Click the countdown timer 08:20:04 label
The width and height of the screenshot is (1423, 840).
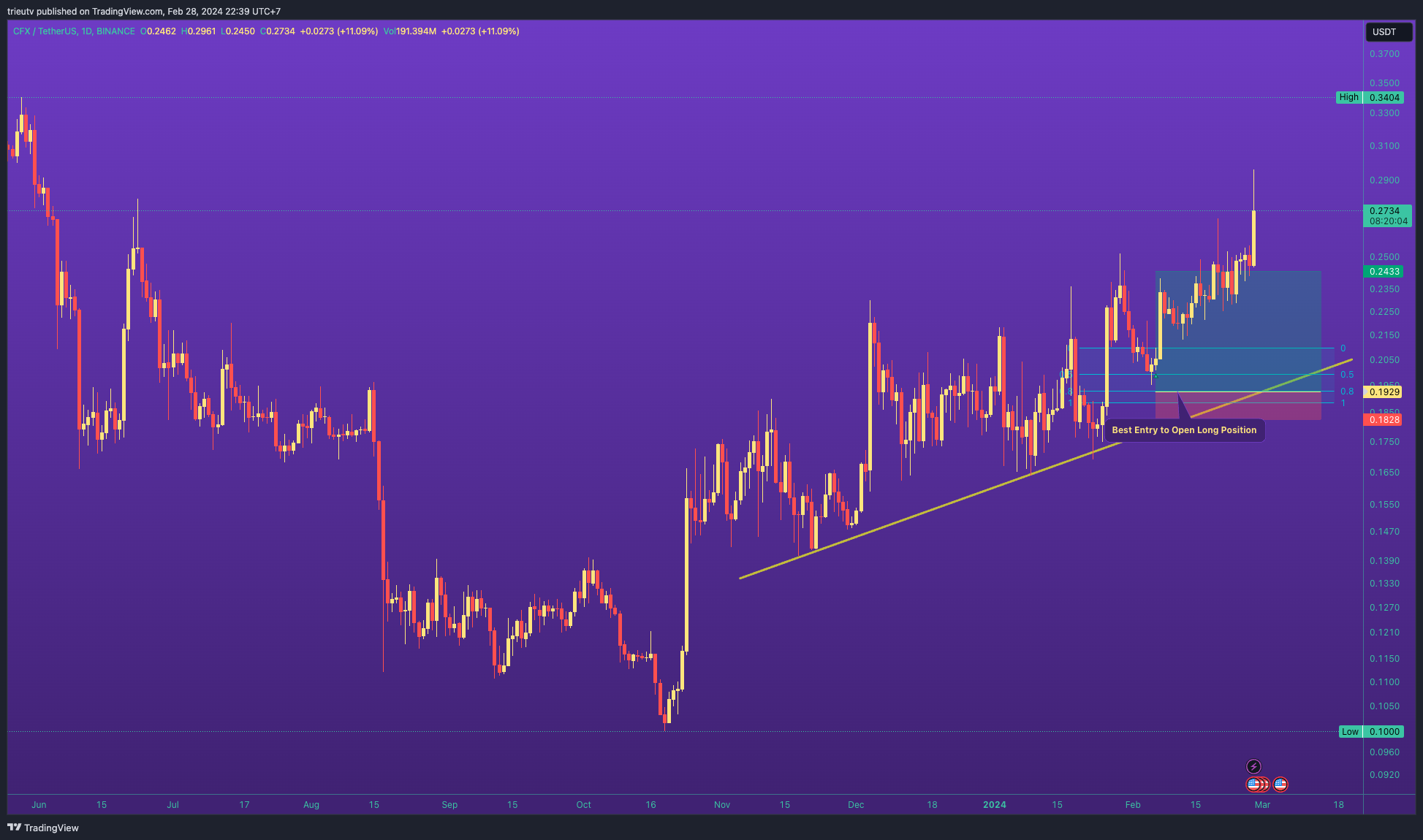tap(1388, 221)
